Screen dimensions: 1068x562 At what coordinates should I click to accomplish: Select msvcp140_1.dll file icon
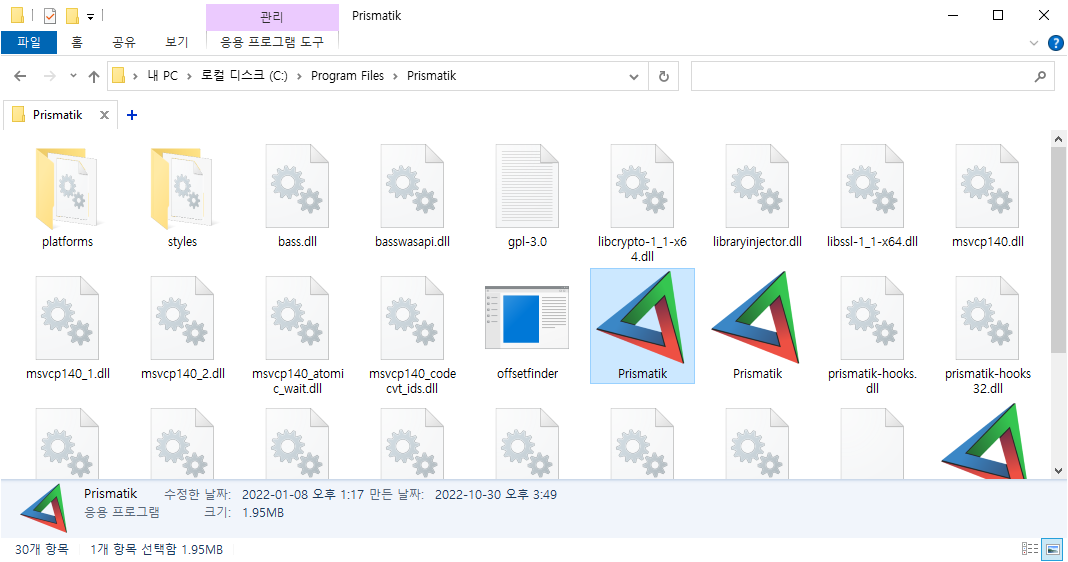(x=67, y=318)
